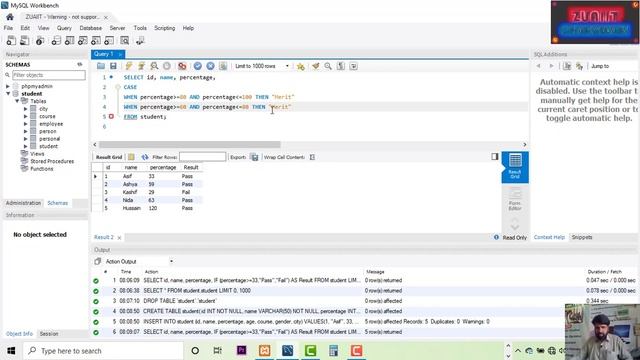Expand the personal table
Image resolution: width=640 pixels, height=360 pixels.
(x=25, y=139)
